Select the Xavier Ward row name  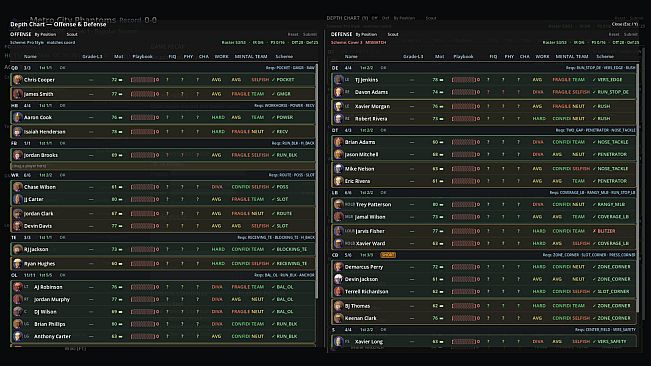[x=370, y=244]
